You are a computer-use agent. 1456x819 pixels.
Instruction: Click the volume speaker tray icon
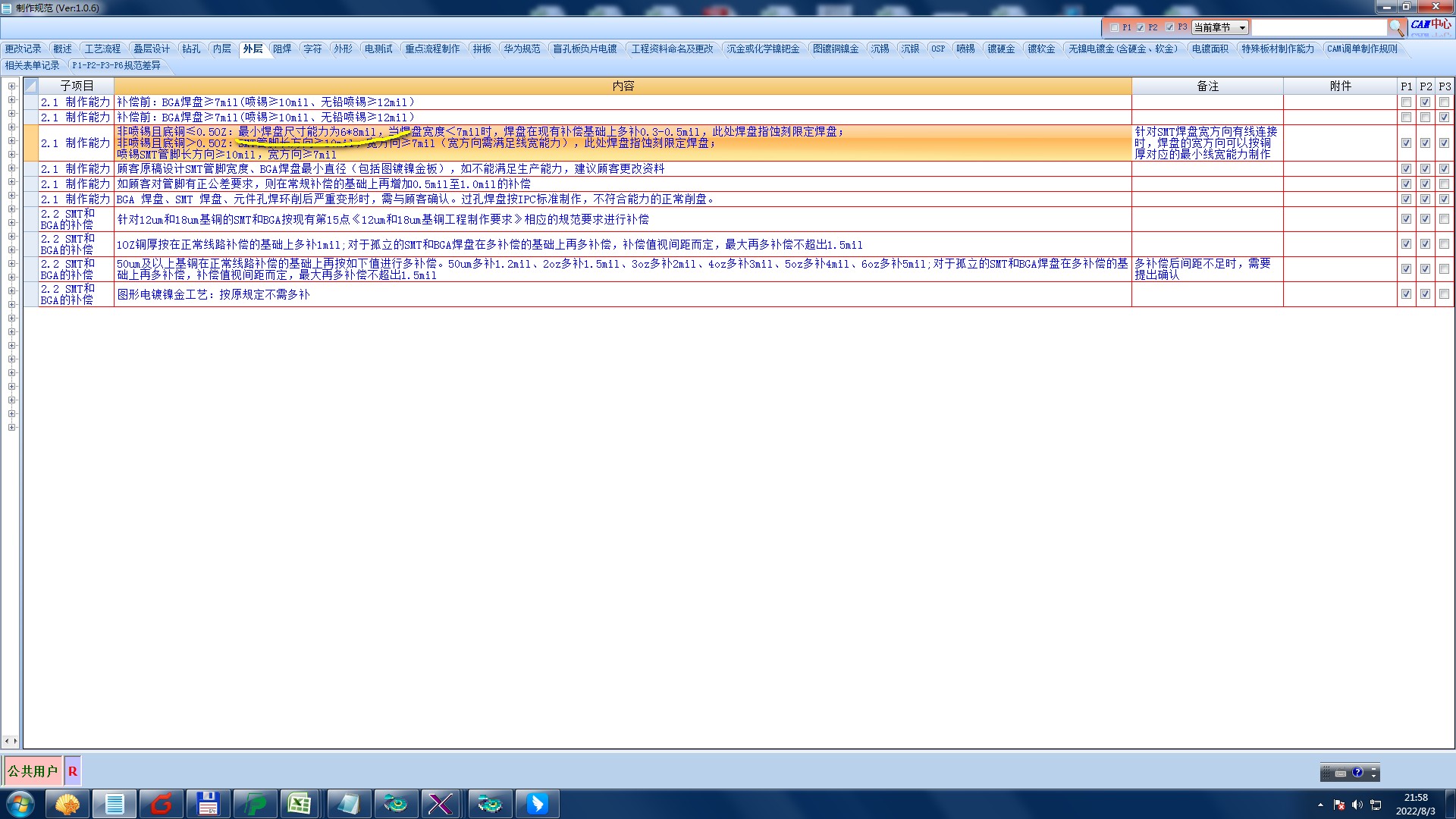coord(1357,805)
